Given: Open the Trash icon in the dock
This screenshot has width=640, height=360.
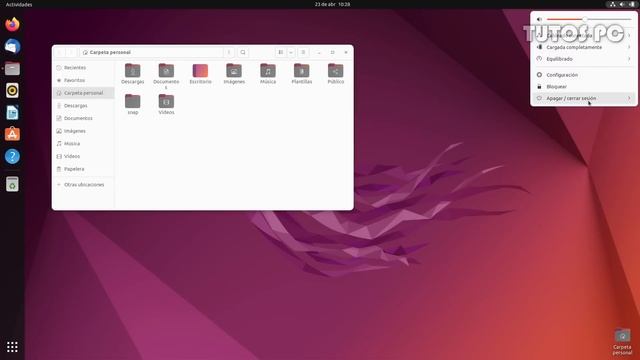Looking at the screenshot, I should 12,184.
